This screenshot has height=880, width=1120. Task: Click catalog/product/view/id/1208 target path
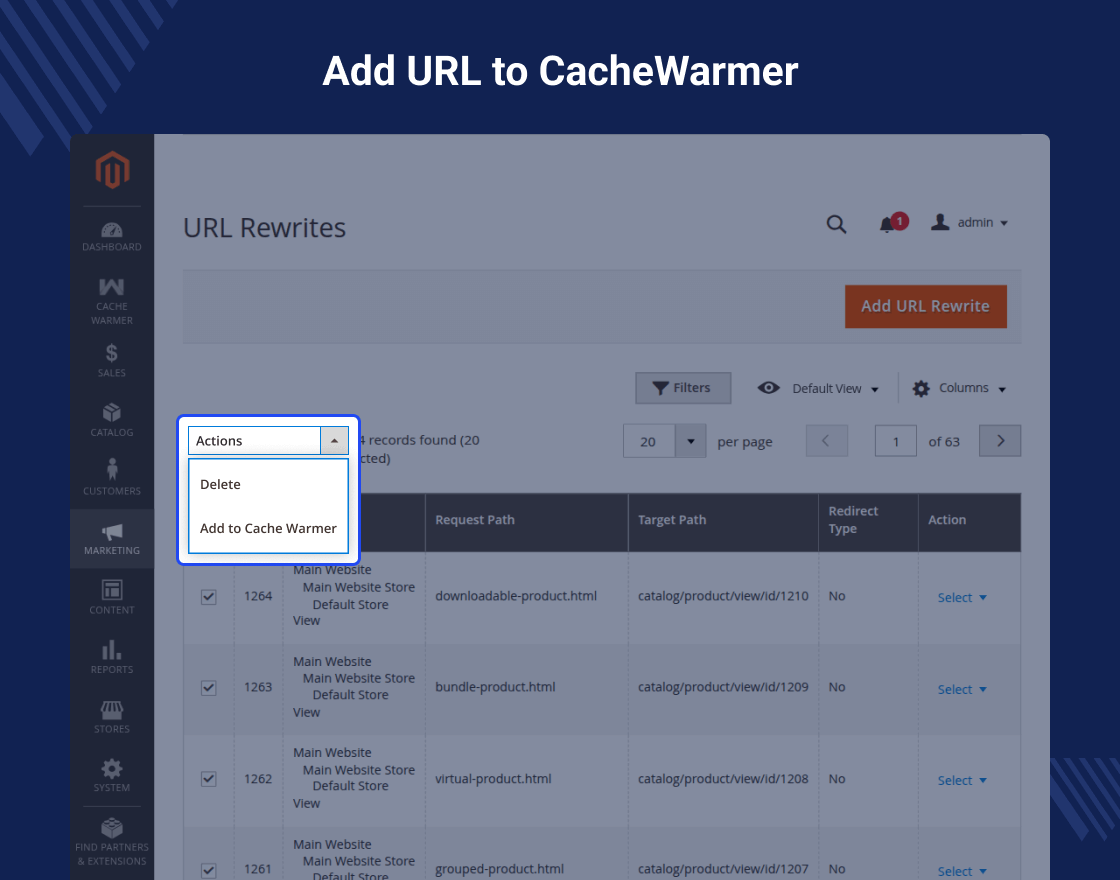(723, 779)
